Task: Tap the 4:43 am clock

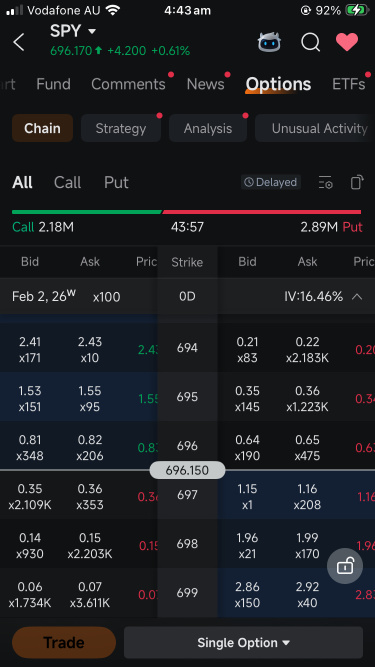Action: coord(188,11)
